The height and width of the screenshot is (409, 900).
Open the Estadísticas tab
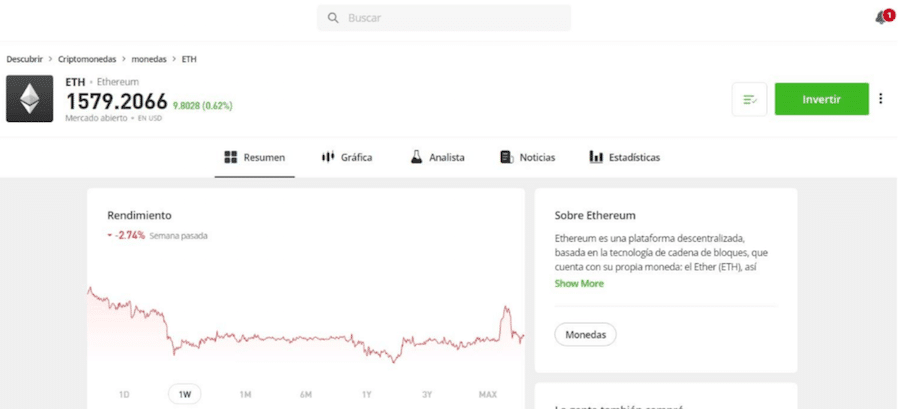624,157
